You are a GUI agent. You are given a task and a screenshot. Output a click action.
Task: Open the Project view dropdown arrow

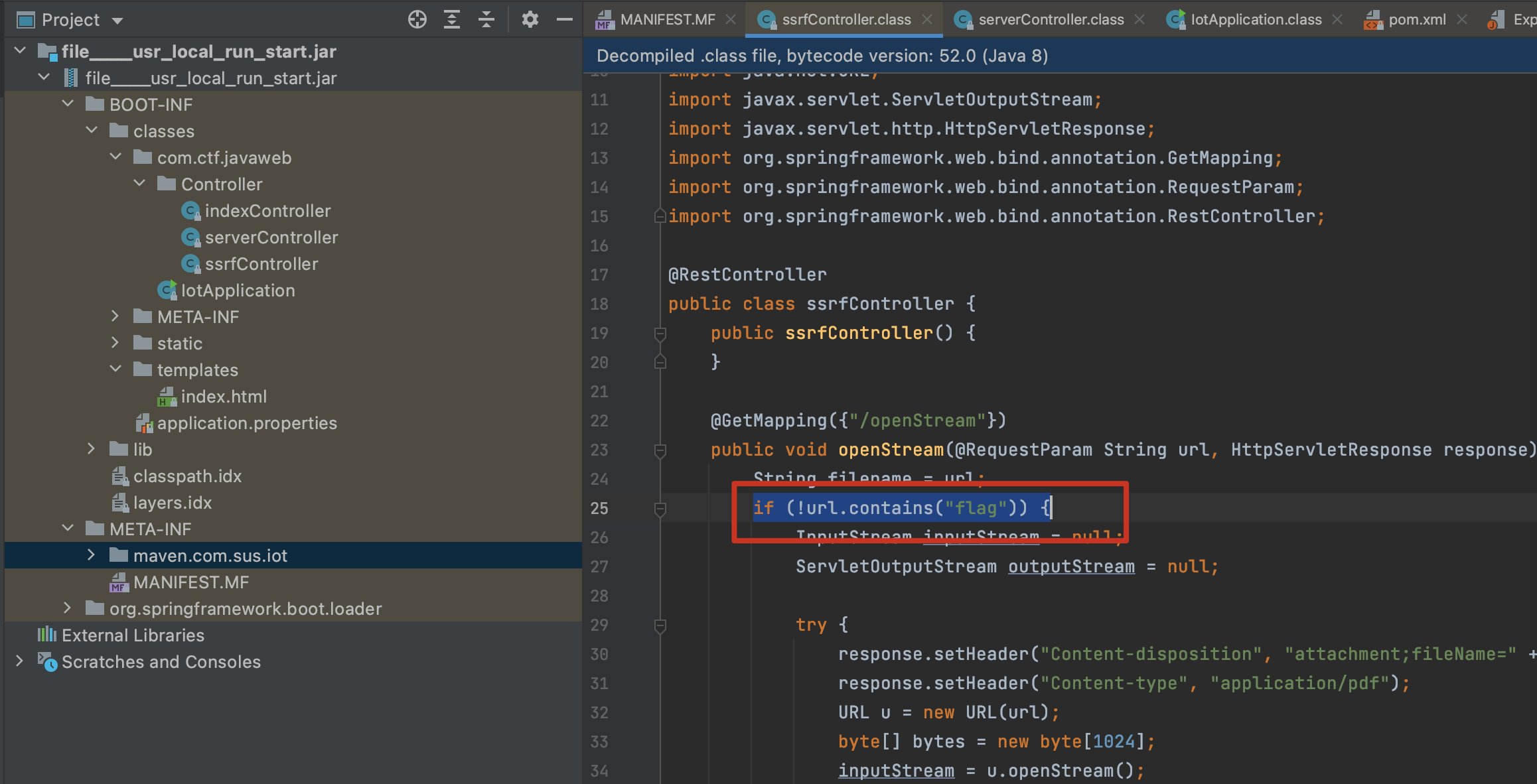[x=118, y=21]
